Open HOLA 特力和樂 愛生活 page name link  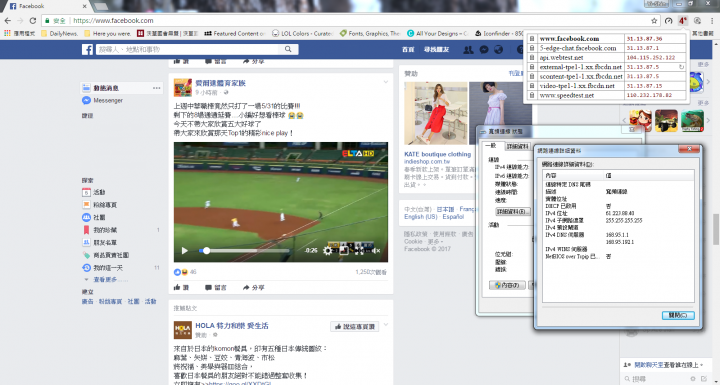(232, 326)
